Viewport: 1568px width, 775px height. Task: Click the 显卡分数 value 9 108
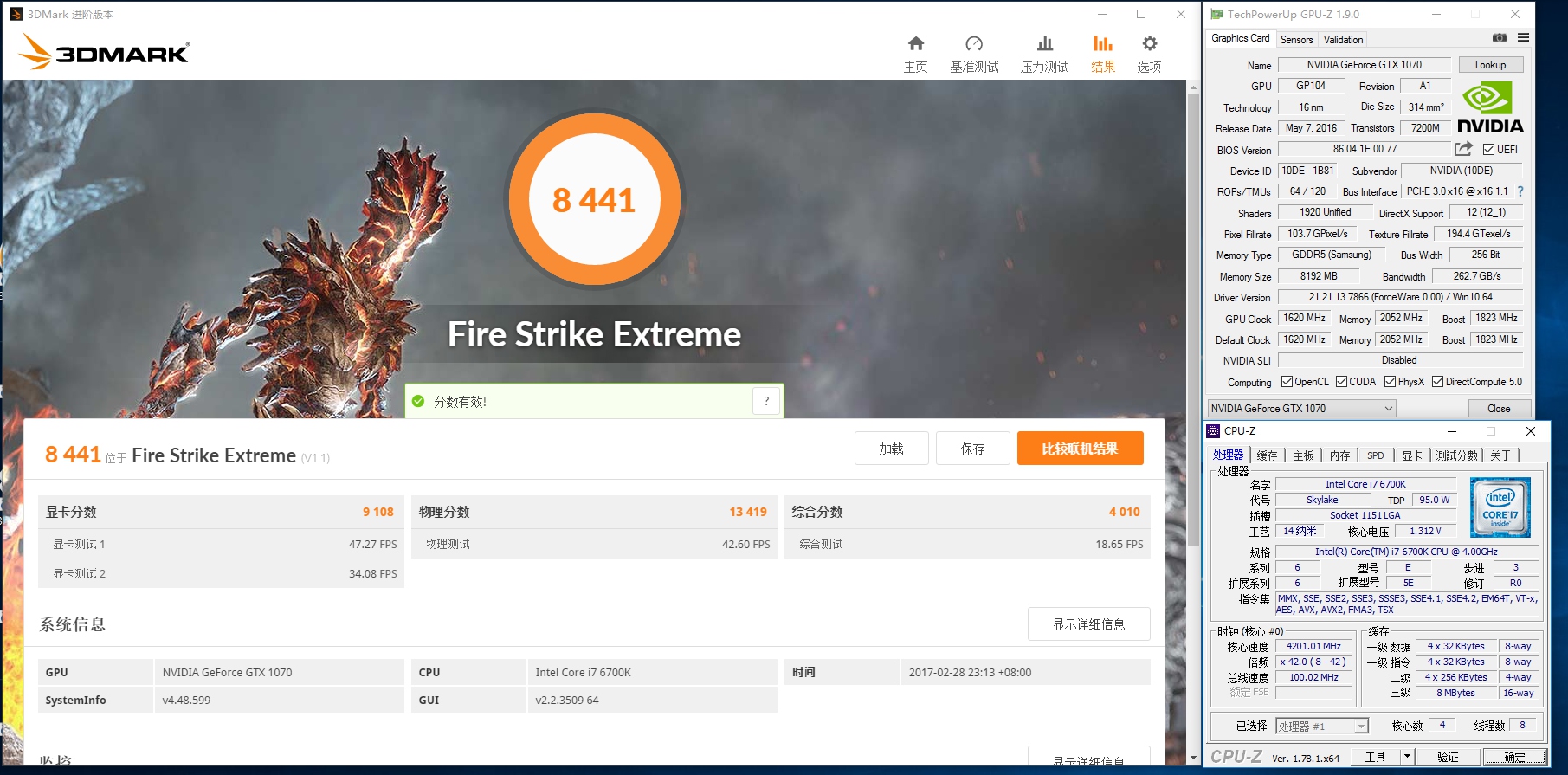click(x=377, y=512)
